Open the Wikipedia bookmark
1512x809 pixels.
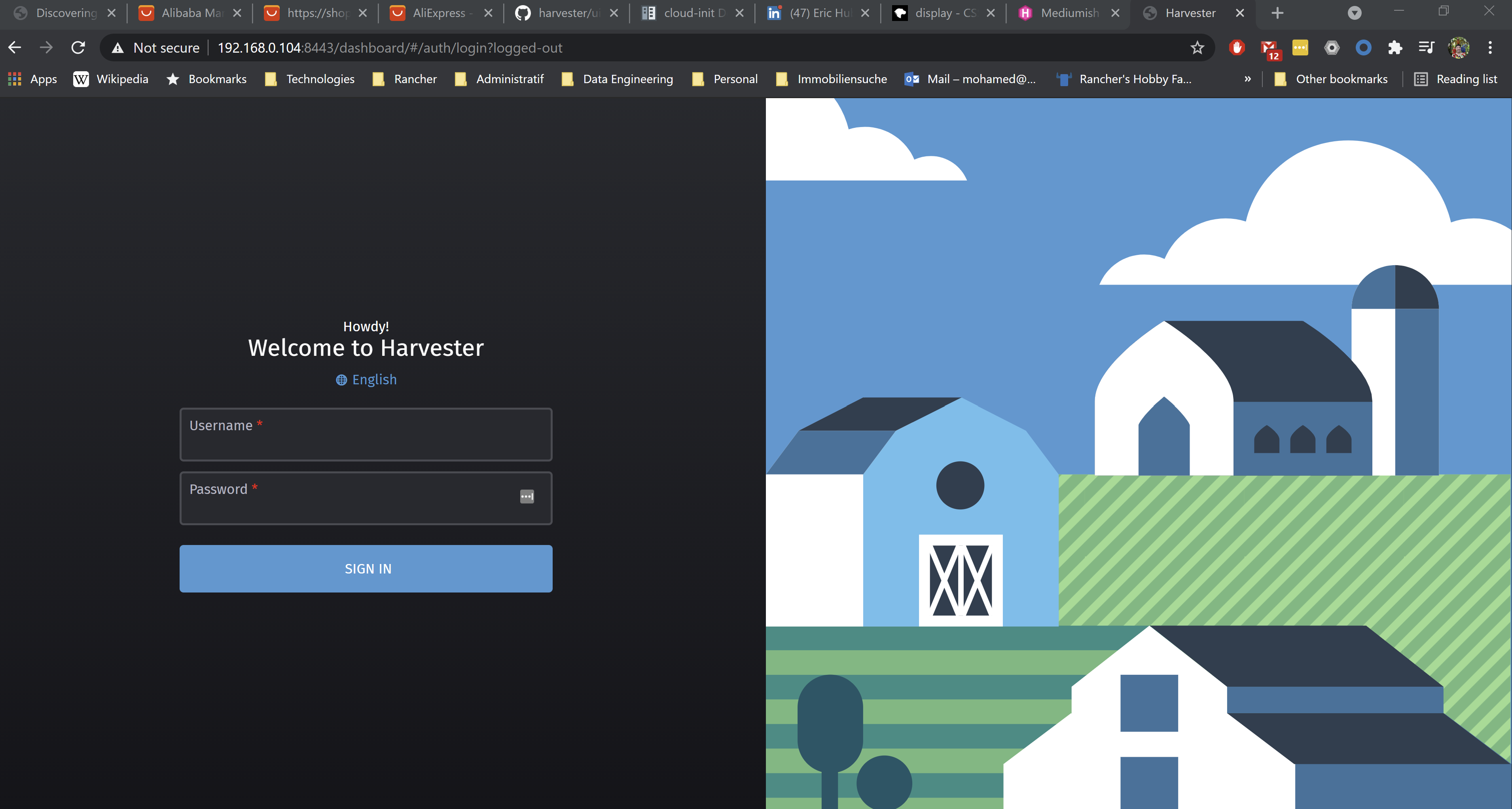[x=111, y=79]
